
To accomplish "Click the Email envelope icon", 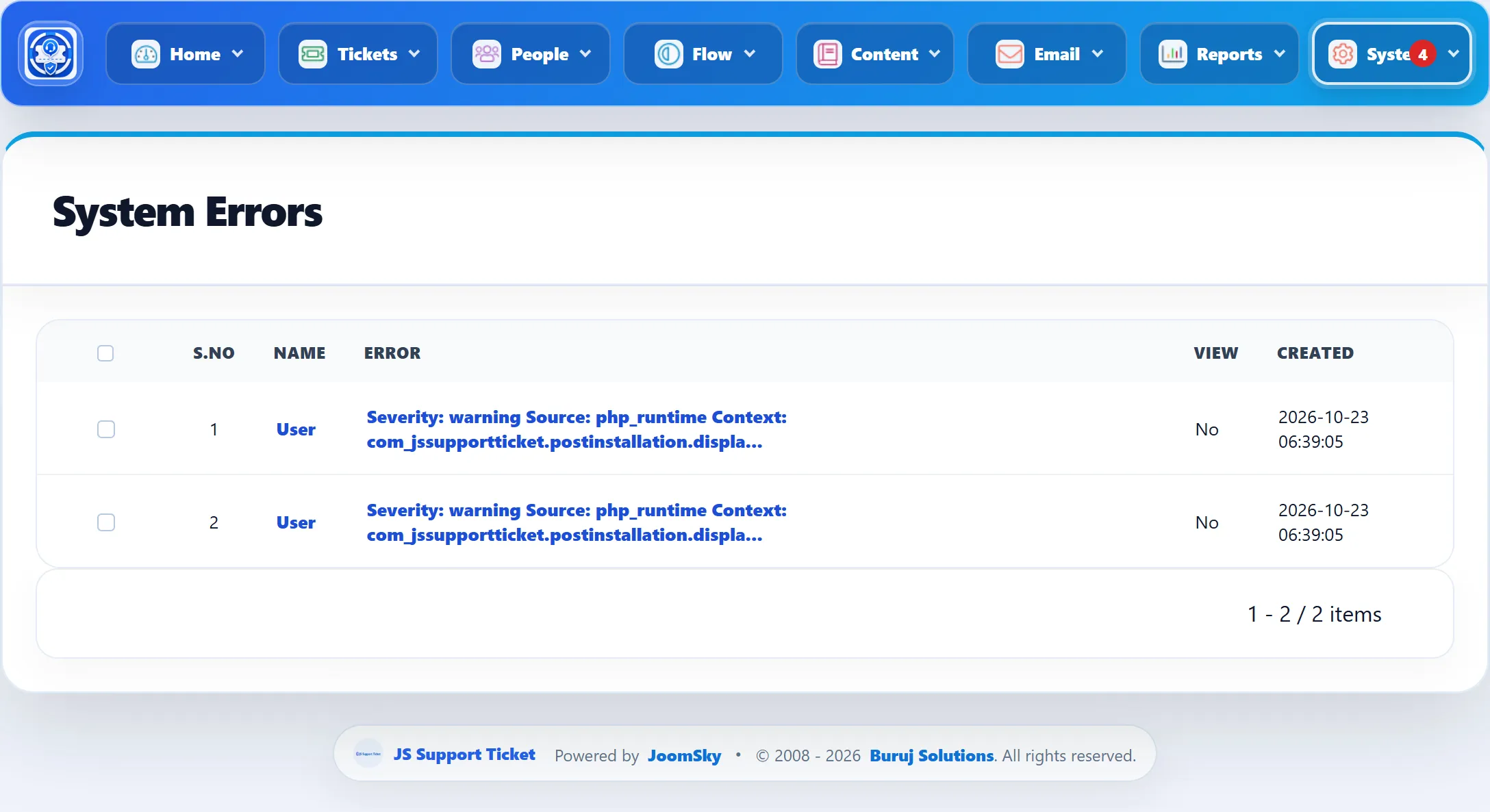I will pyautogui.click(x=1010, y=54).
